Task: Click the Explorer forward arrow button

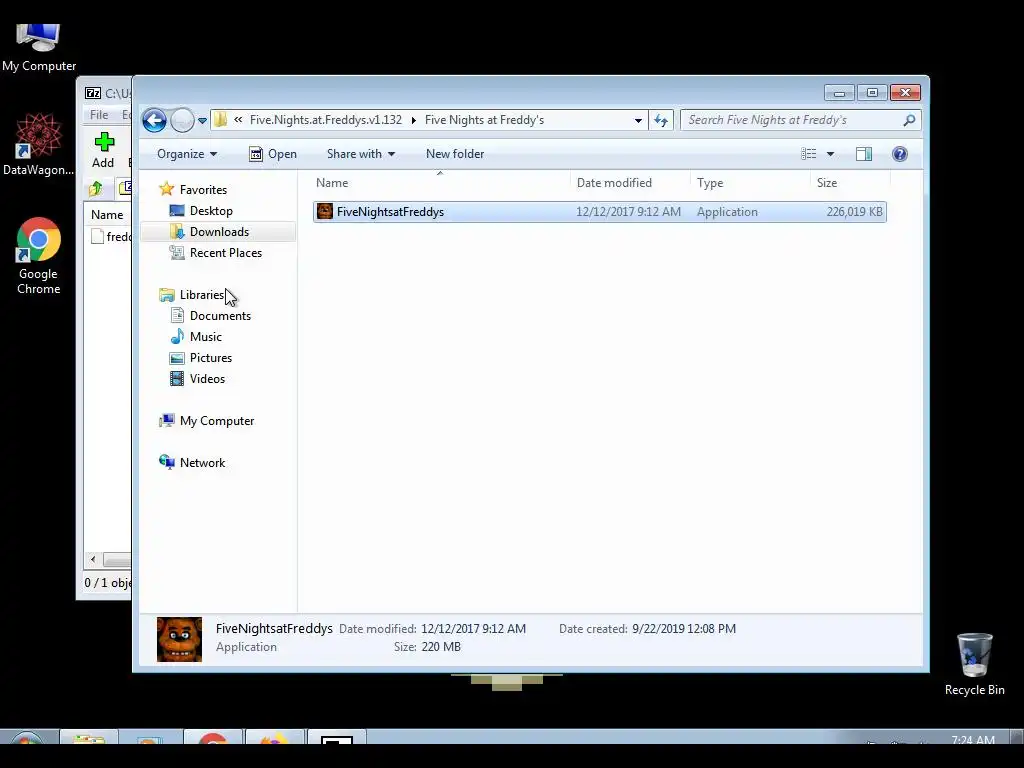Action: 182,120
